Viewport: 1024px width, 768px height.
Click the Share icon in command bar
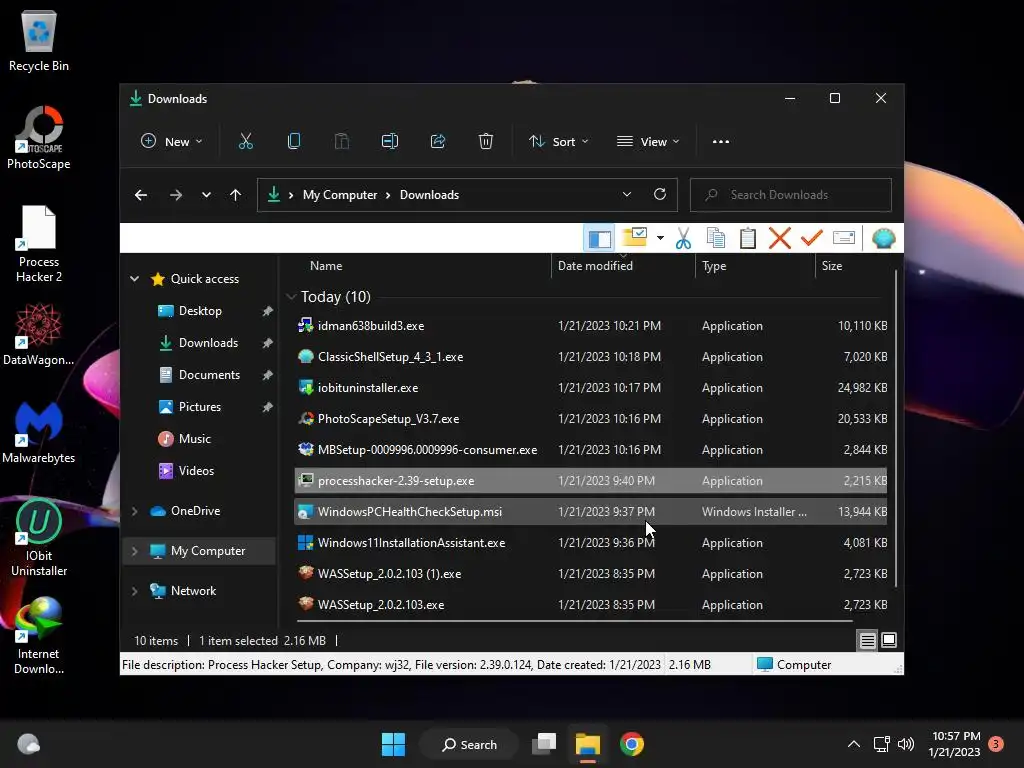pos(438,141)
